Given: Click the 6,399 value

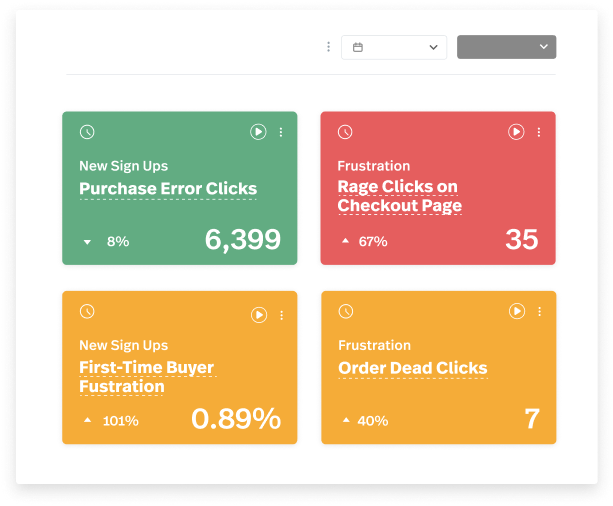Looking at the screenshot, I should pos(242,239).
